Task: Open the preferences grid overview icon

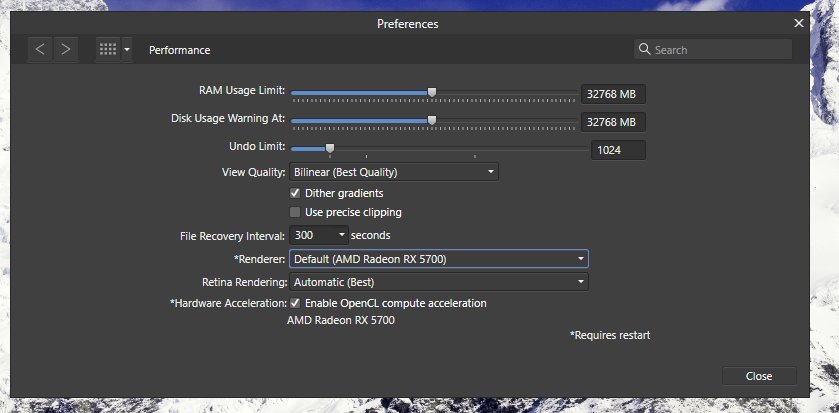Action: [108, 50]
